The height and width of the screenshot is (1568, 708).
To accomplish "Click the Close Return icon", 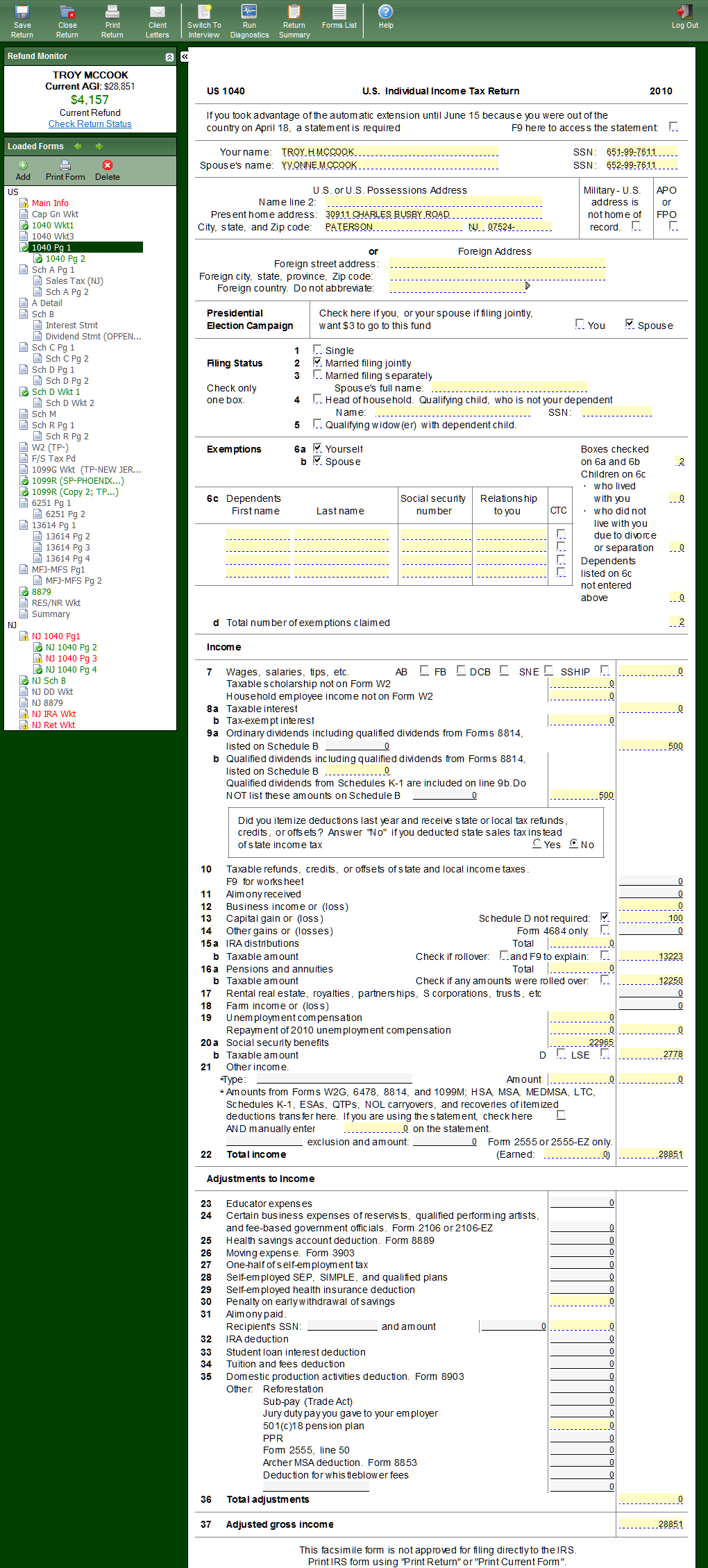I will coord(67,21).
